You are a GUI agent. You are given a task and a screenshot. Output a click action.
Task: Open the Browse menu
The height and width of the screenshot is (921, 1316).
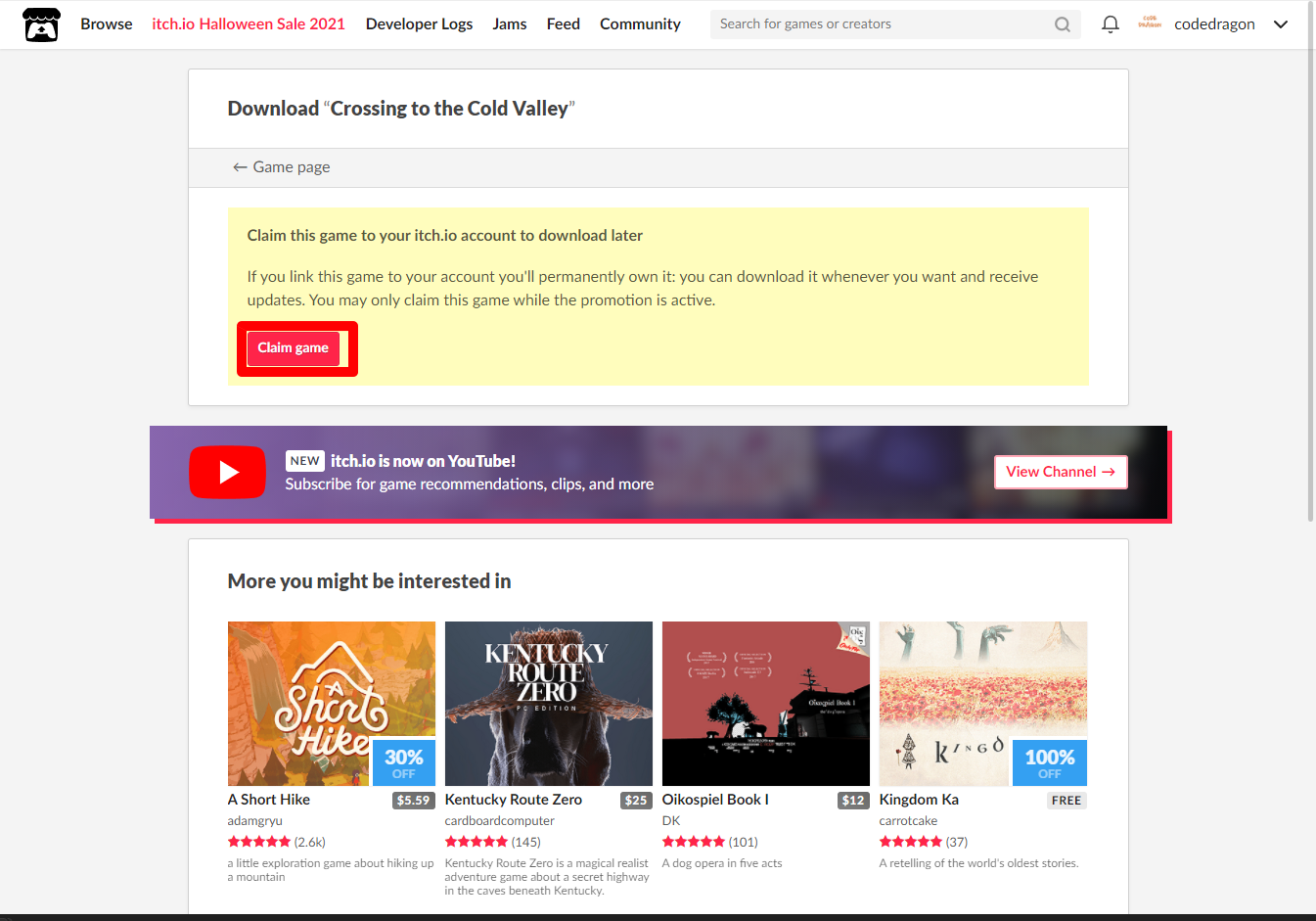[107, 24]
